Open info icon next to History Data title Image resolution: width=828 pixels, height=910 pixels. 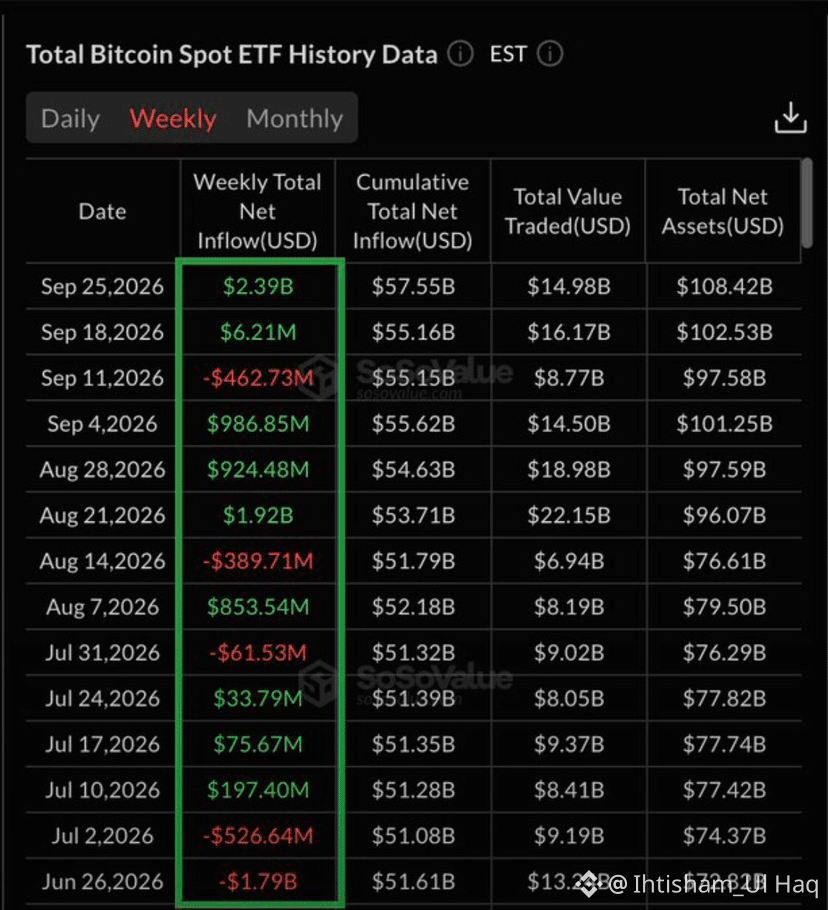click(460, 54)
